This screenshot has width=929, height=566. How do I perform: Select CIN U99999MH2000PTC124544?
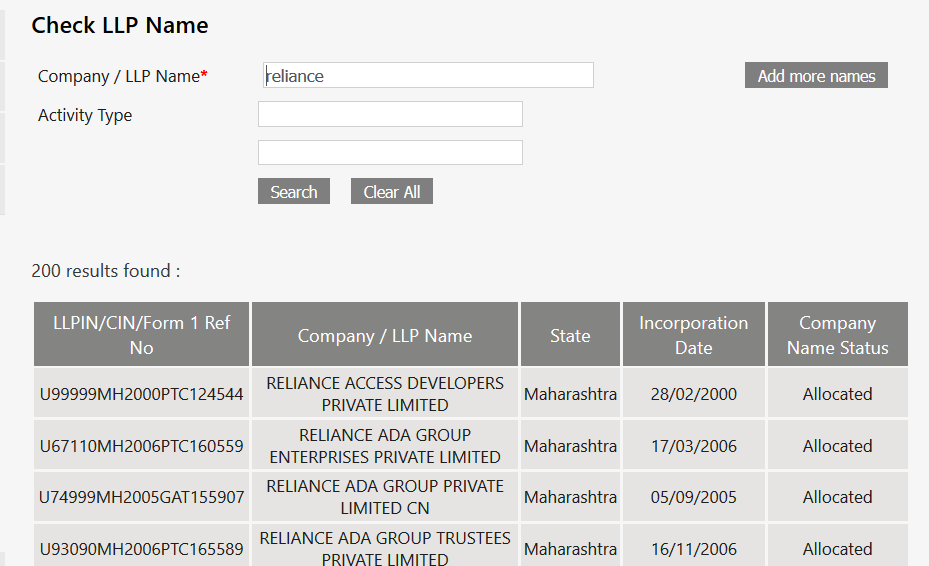click(x=142, y=394)
